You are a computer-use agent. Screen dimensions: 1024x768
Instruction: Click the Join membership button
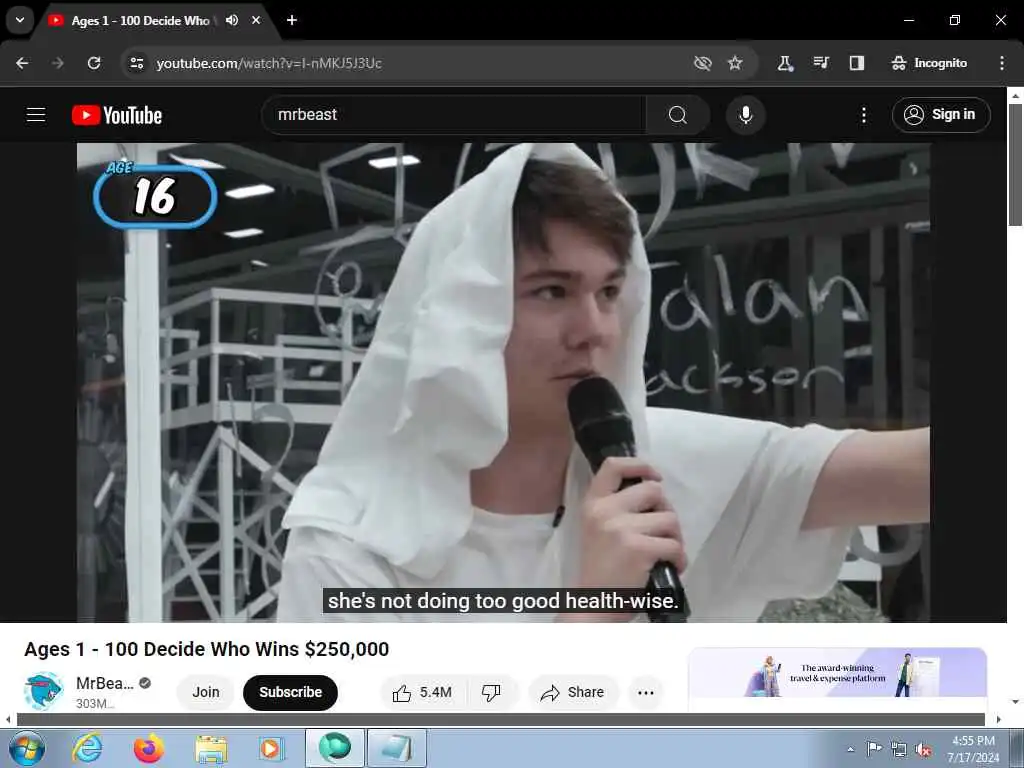coord(206,692)
